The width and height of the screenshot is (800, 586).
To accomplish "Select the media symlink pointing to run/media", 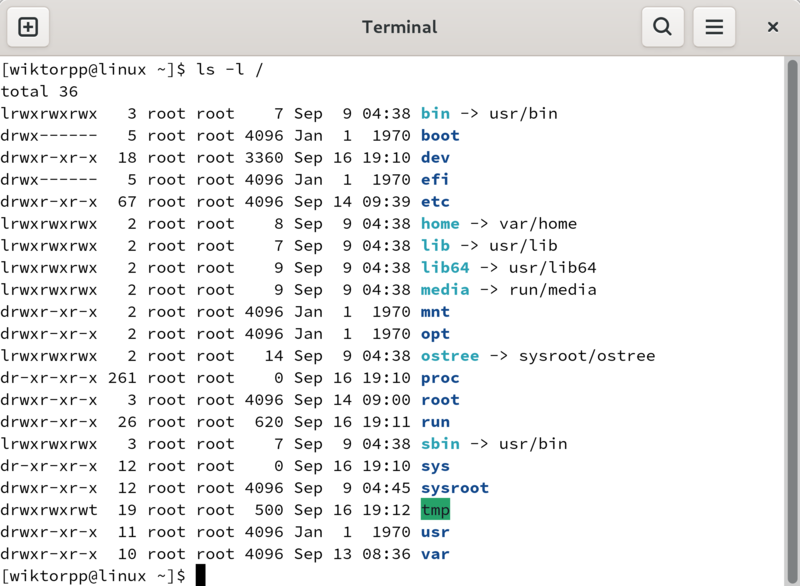I will 445,289.
